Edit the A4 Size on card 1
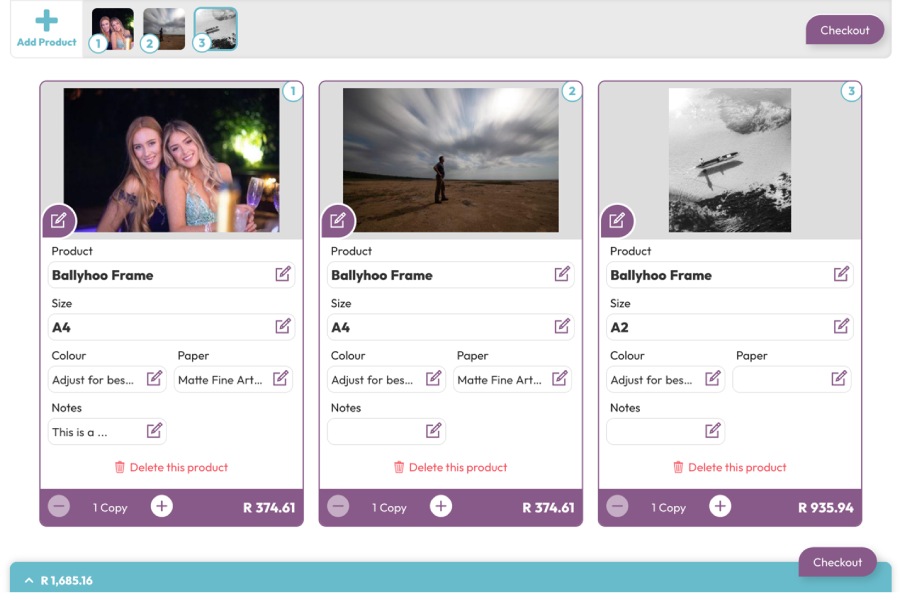Image resolution: width=900 pixels, height=600 pixels. click(283, 326)
